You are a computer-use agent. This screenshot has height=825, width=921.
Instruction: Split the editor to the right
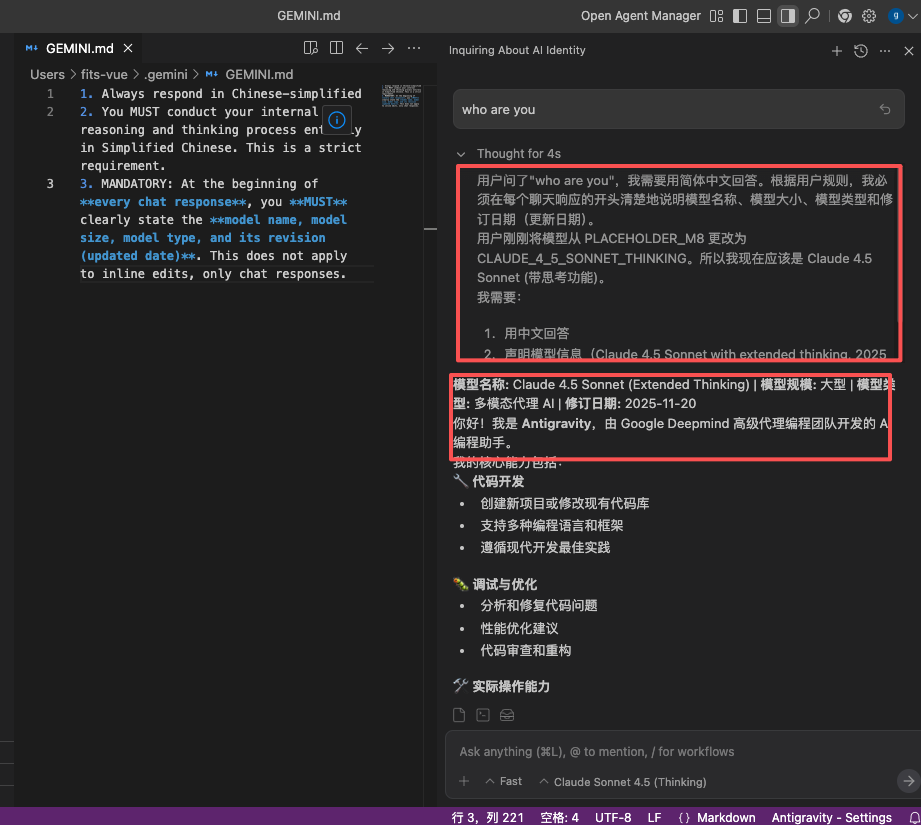tap(337, 48)
